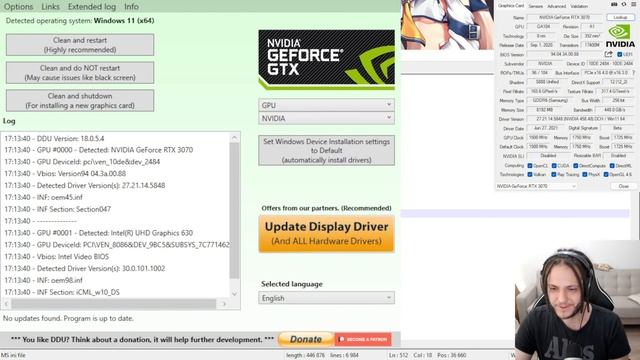Image resolution: width=640 pixels, height=360 pixels.
Task: Click the yellow Donate button
Action: (306, 339)
